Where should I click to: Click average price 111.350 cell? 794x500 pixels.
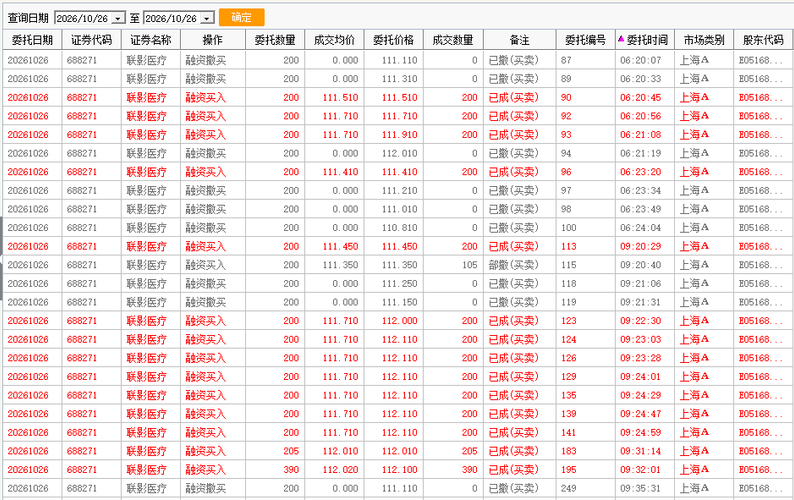(x=334, y=265)
